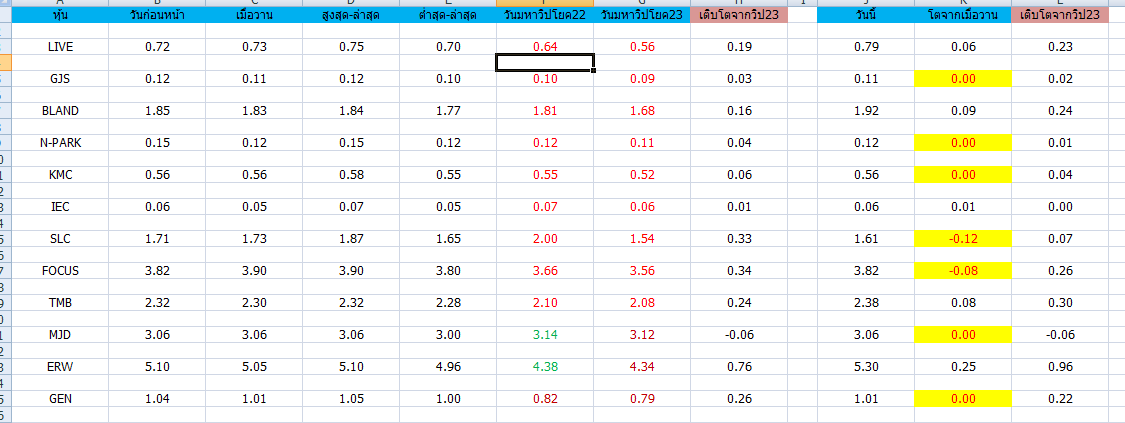Select 1.04 in the GEN row
The height and width of the screenshot is (423, 1125).
157,399
